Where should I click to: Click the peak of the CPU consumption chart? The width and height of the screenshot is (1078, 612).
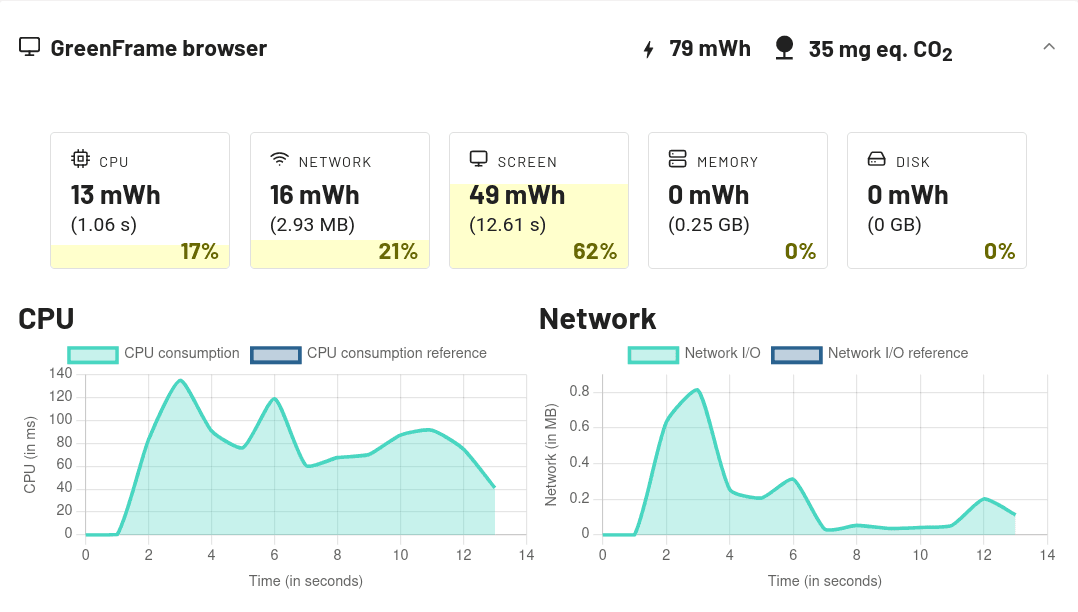[179, 381]
